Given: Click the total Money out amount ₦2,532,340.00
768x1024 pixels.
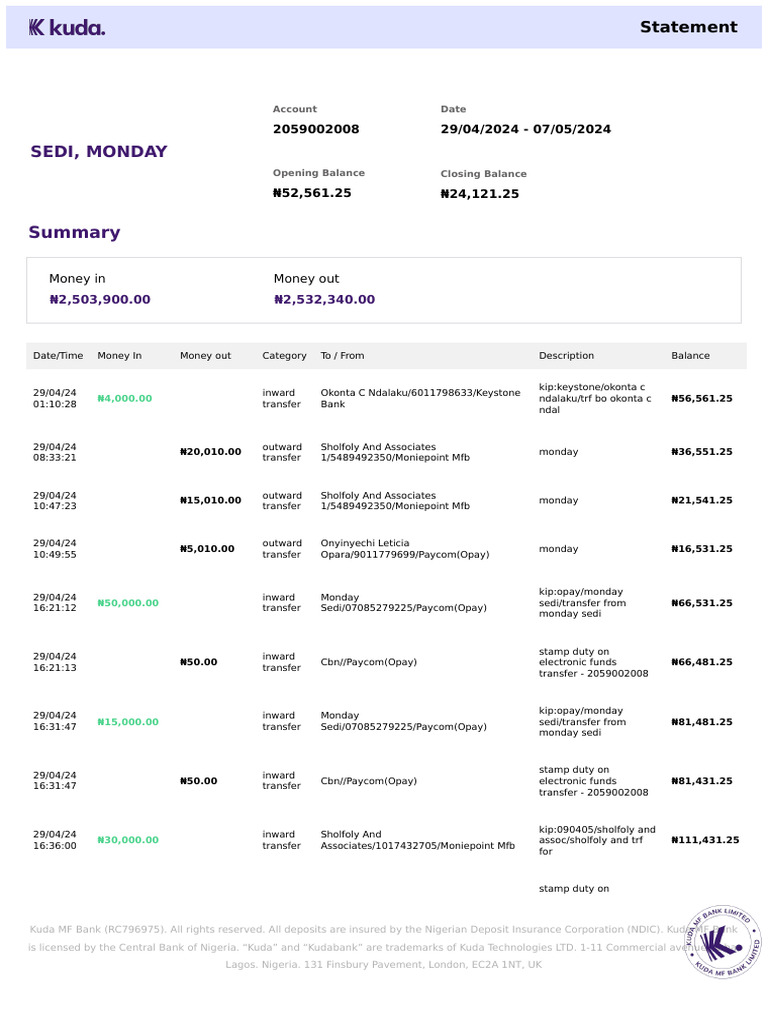Looking at the screenshot, I should pos(324,299).
